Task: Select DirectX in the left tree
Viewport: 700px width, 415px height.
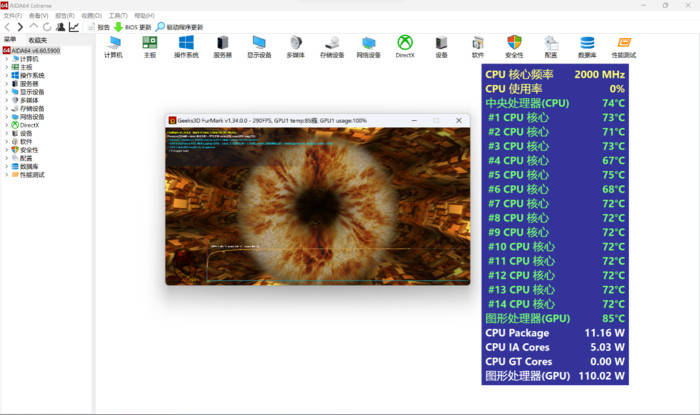Action: pyautogui.click(x=29, y=125)
